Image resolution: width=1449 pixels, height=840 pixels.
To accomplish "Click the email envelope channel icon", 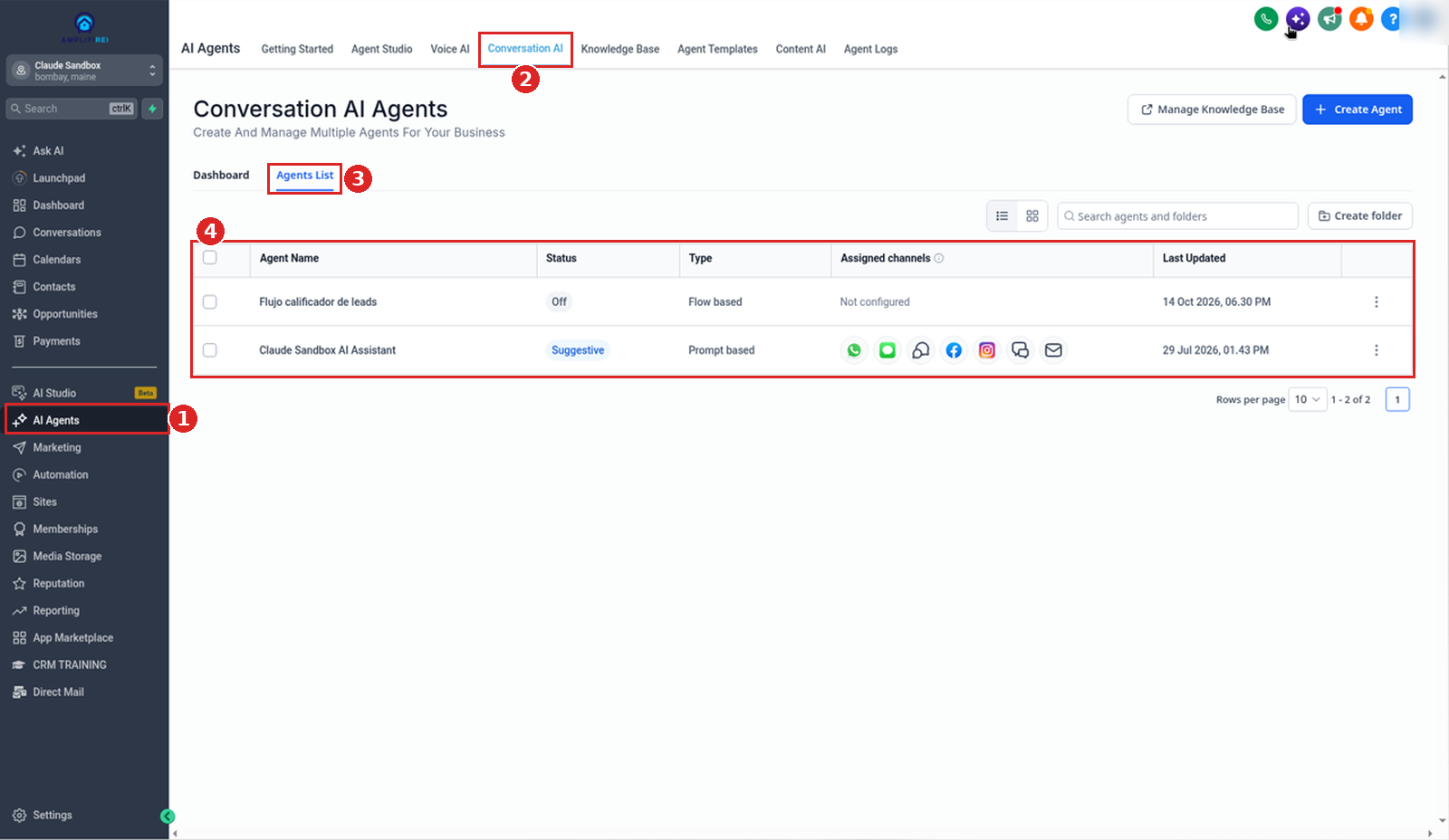I will coord(1053,350).
